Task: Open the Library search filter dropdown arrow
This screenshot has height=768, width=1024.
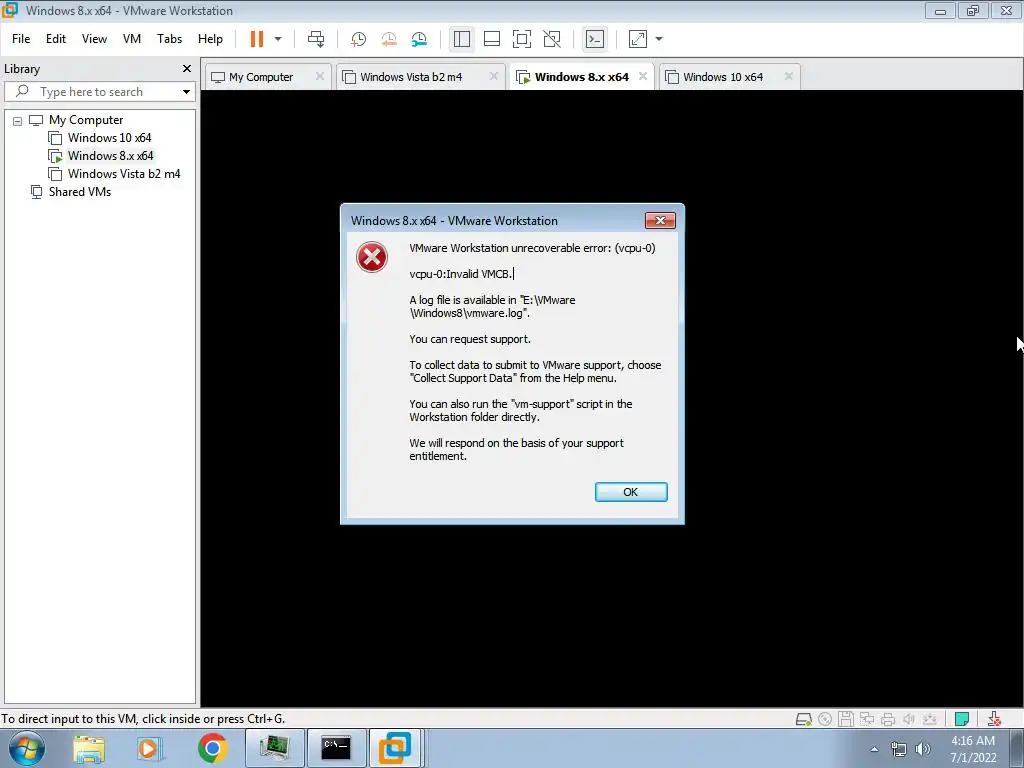Action: click(x=187, y=92)
